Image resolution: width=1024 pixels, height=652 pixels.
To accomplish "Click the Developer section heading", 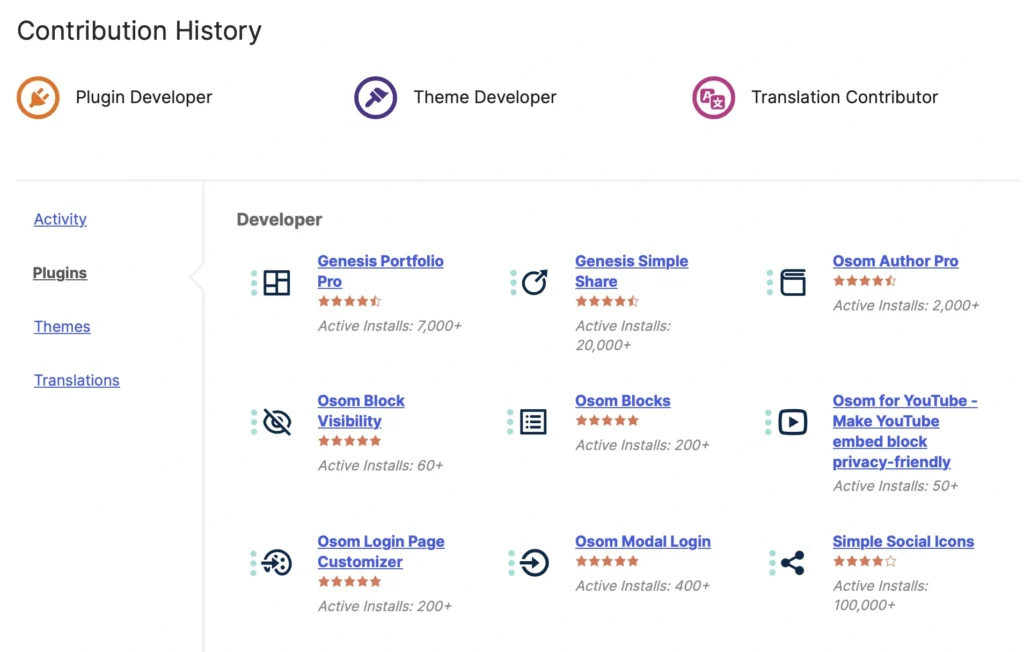I will coord(279,220).
